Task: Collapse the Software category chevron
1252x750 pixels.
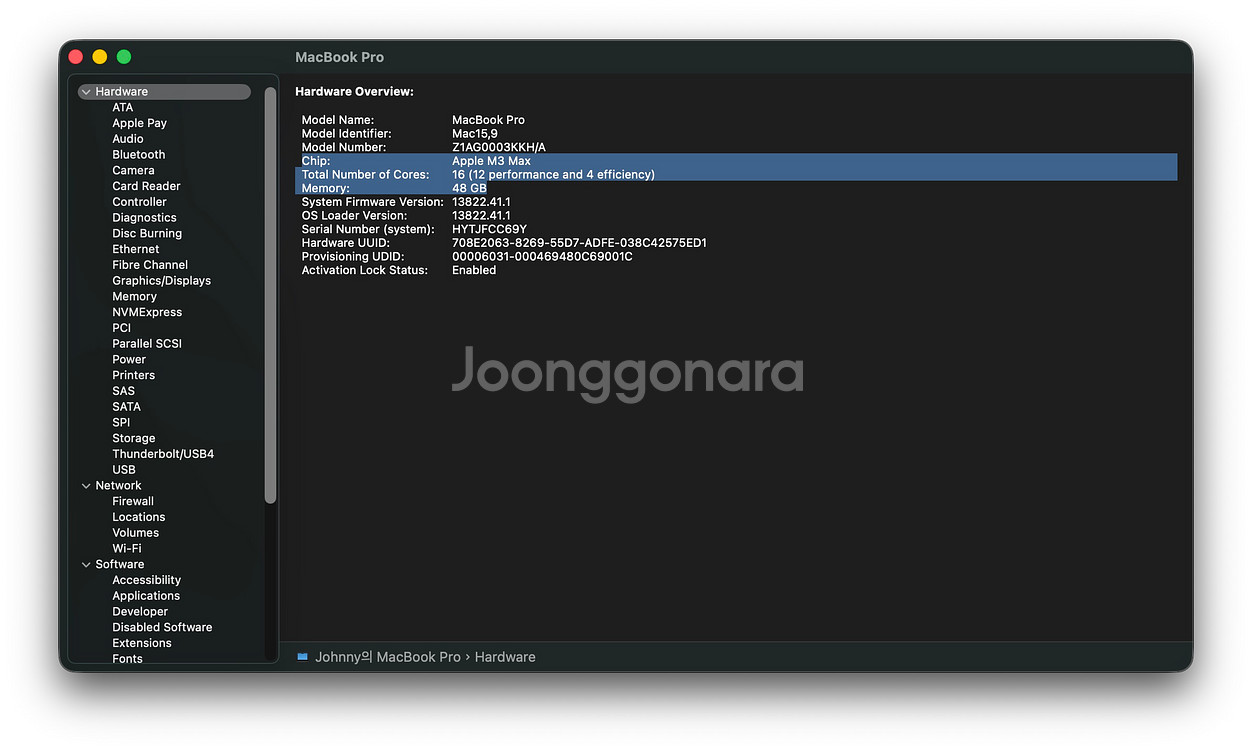Action: (86, 565)
